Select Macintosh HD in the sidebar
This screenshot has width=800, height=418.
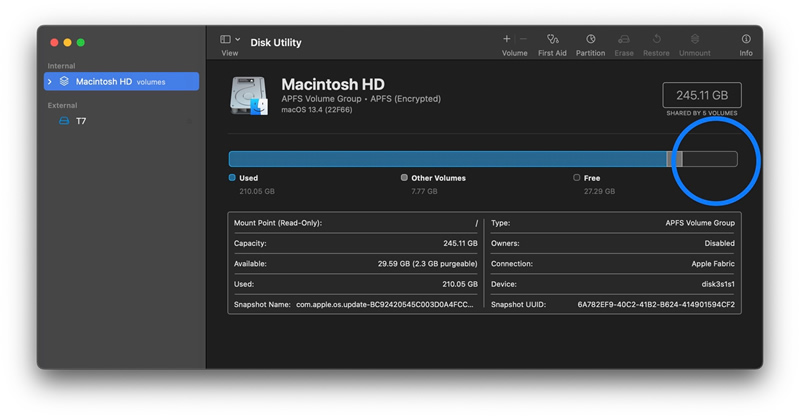pos(121,82)
